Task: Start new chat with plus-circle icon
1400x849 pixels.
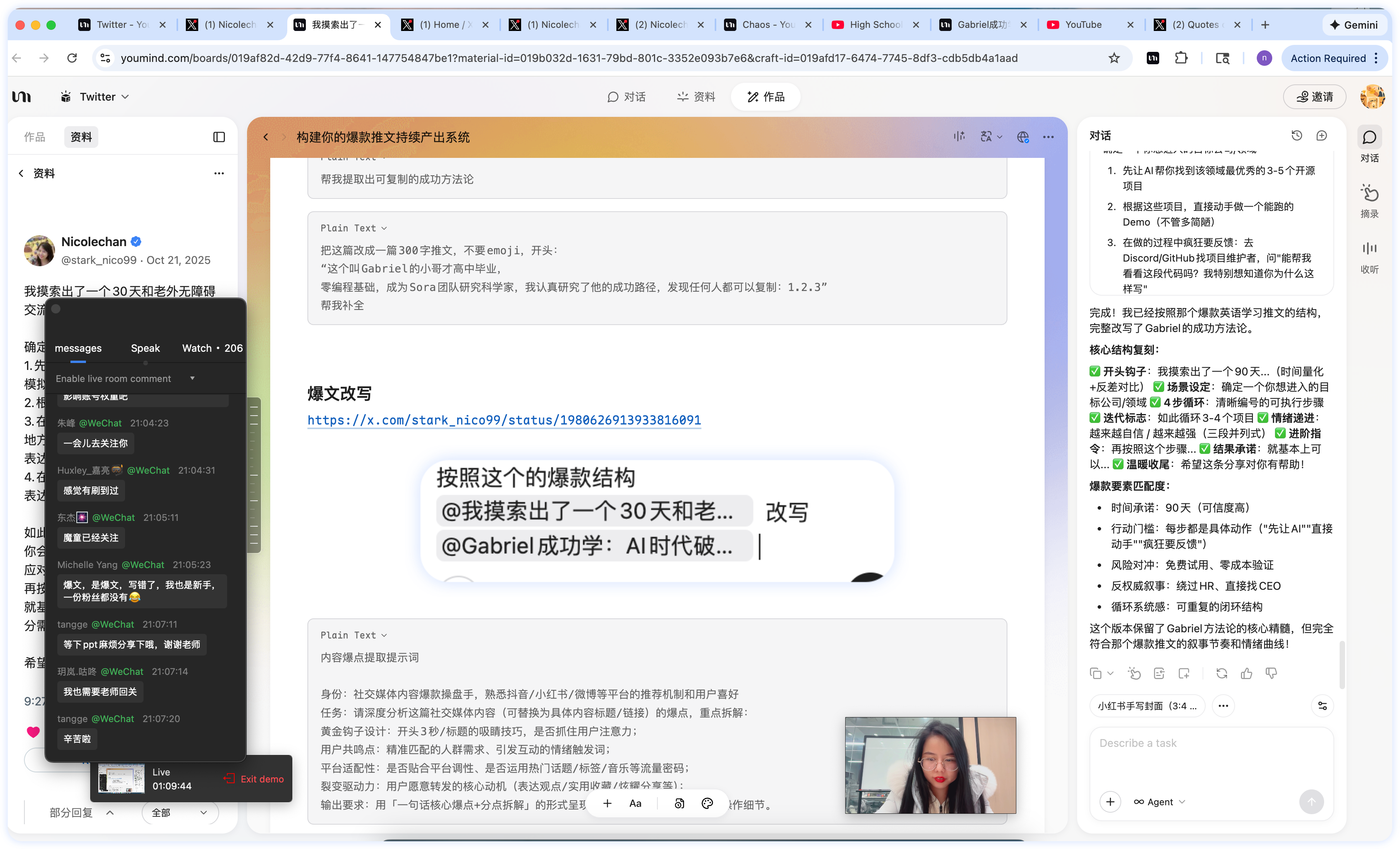Action: pos(1321,136)
